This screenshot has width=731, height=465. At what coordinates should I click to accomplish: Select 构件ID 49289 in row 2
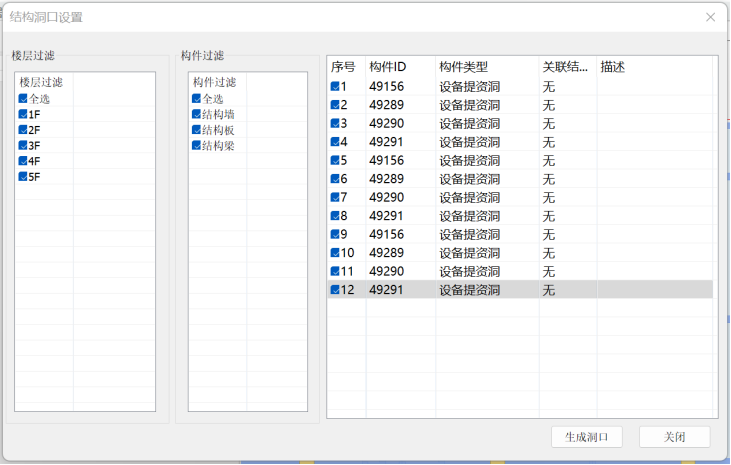click(x=386, y=105)
